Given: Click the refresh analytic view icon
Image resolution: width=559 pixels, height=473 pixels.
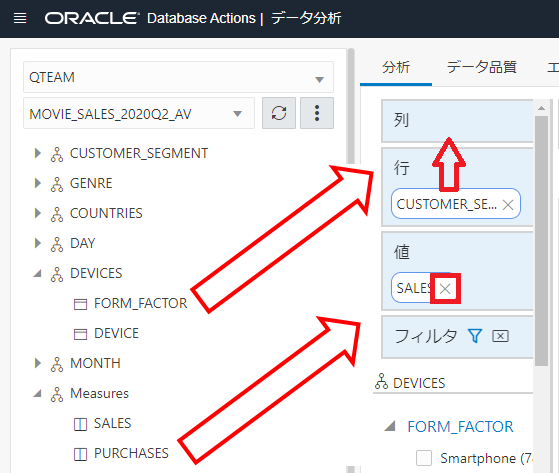Looking at the screenshot, I should point(279,113).
